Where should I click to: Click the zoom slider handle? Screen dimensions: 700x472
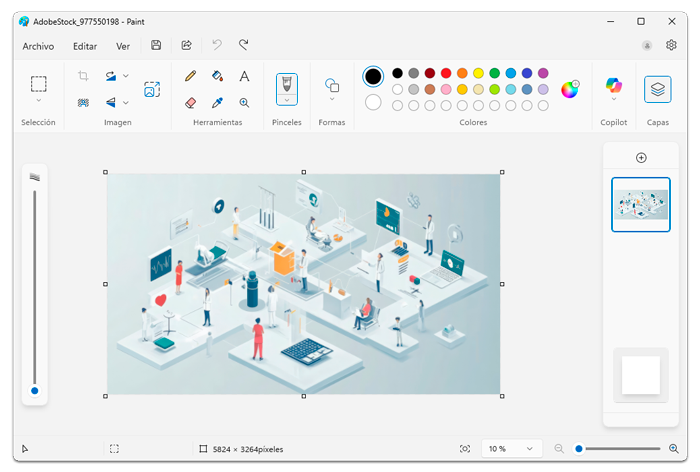coord(579,448)
